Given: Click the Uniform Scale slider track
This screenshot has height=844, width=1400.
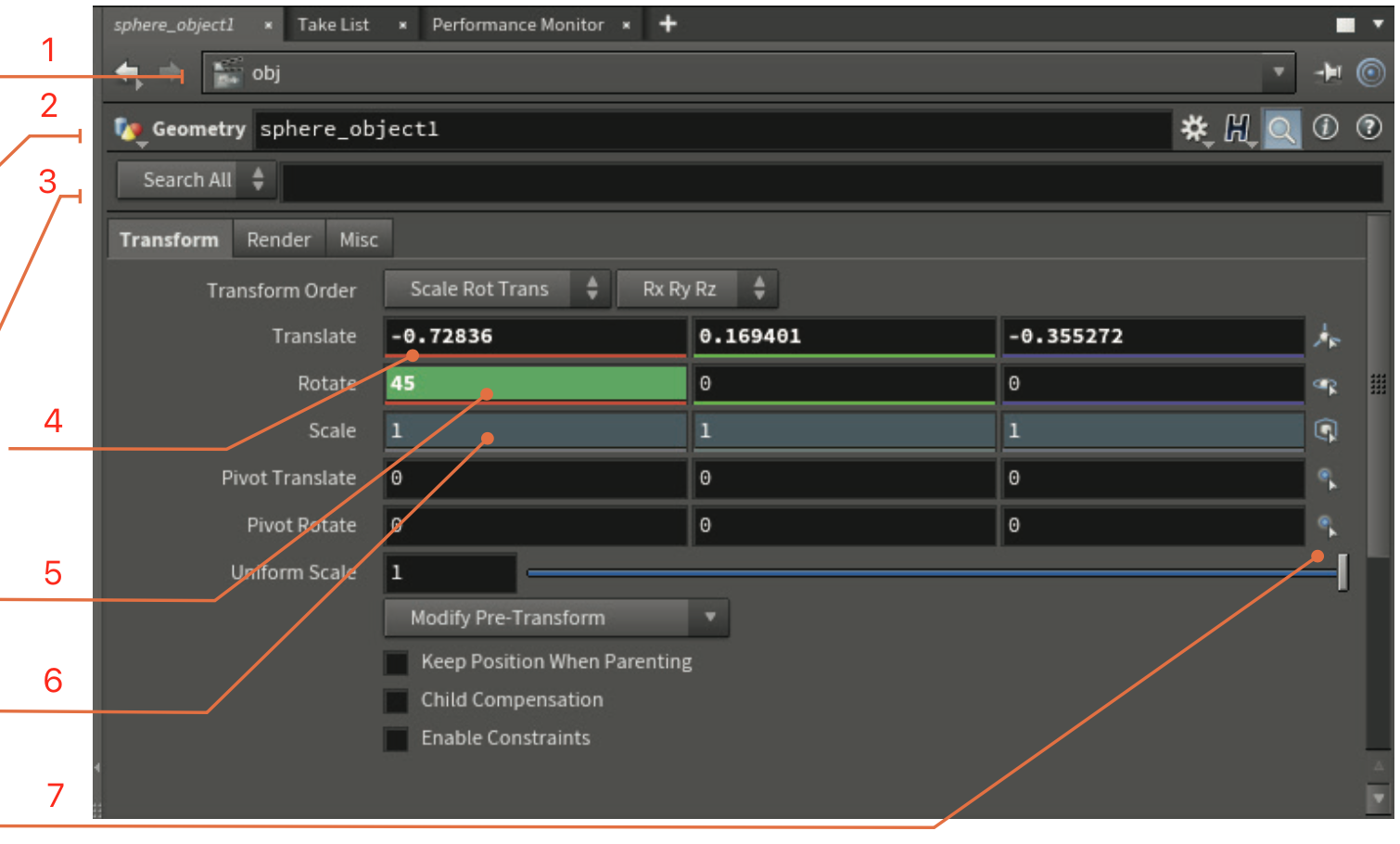Looking at the screenshot, I should pyautogui.click(x=932, y=573).
